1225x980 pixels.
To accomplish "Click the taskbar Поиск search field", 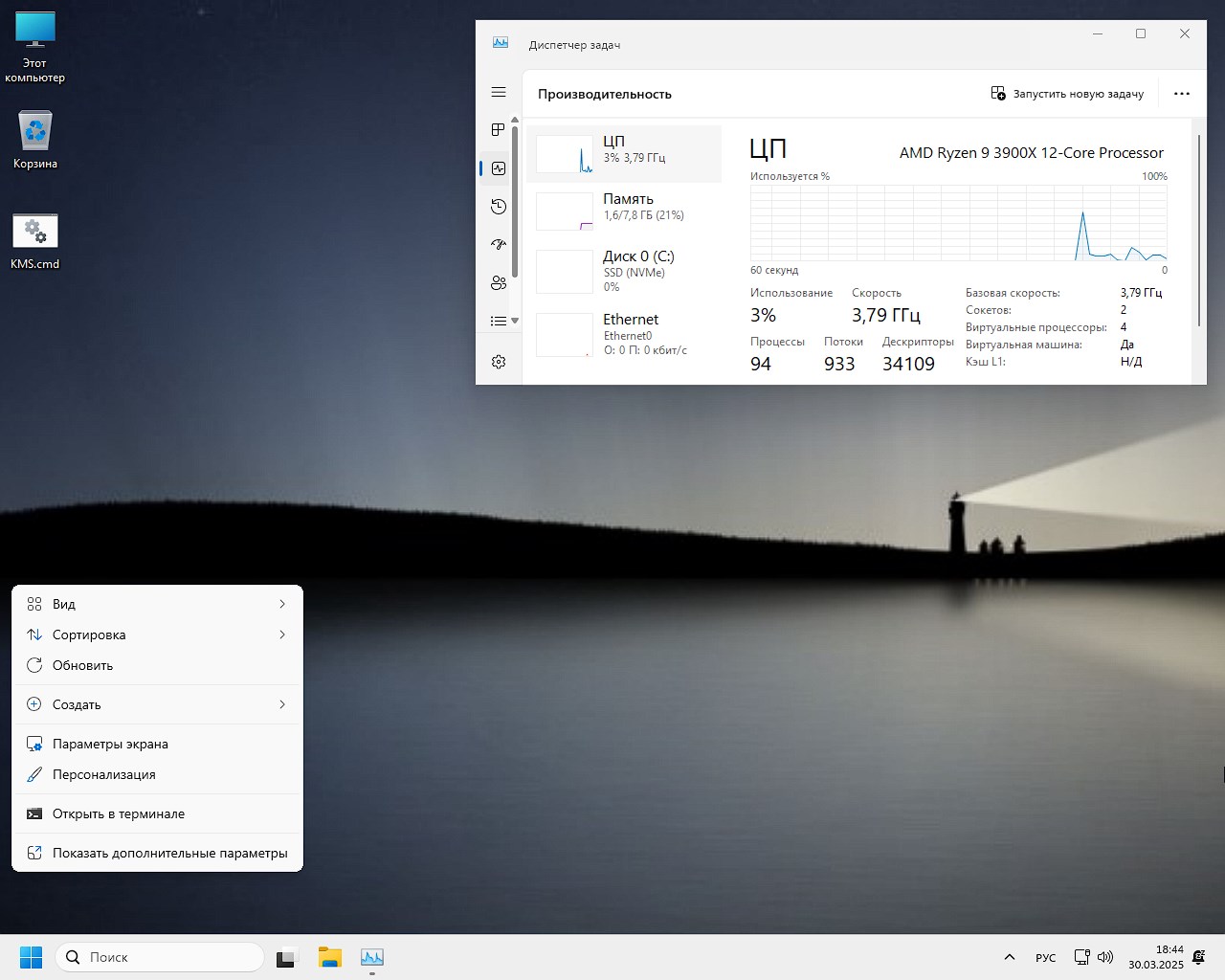I will click(160, 957).
